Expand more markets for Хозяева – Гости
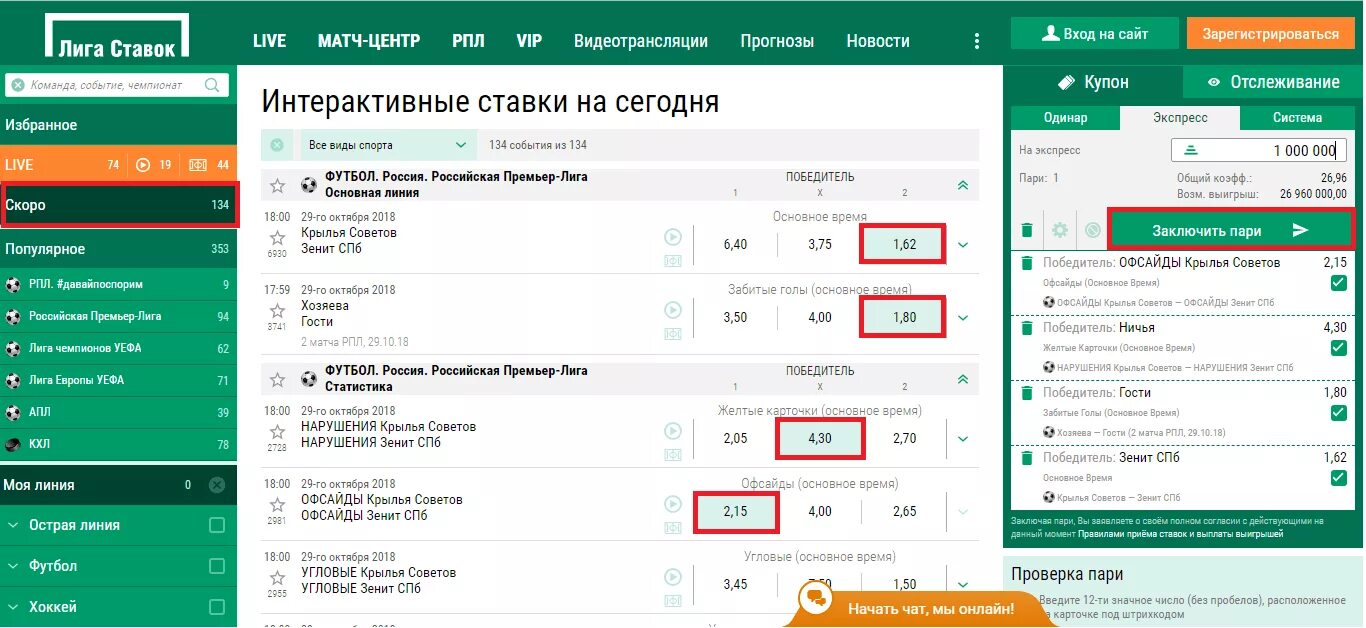The image size is (1366, 628). coord(963,318)
